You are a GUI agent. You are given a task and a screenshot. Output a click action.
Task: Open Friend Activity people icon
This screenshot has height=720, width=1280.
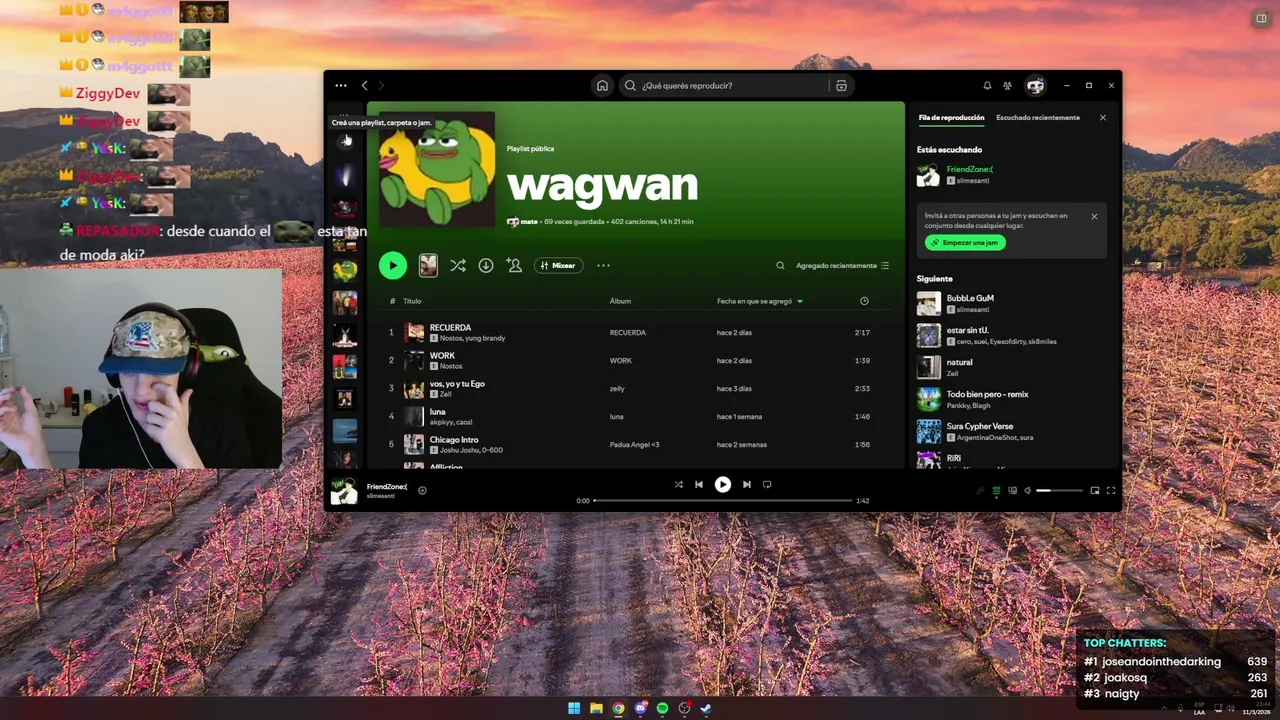pyautogui.click(x=1008, y=86)
